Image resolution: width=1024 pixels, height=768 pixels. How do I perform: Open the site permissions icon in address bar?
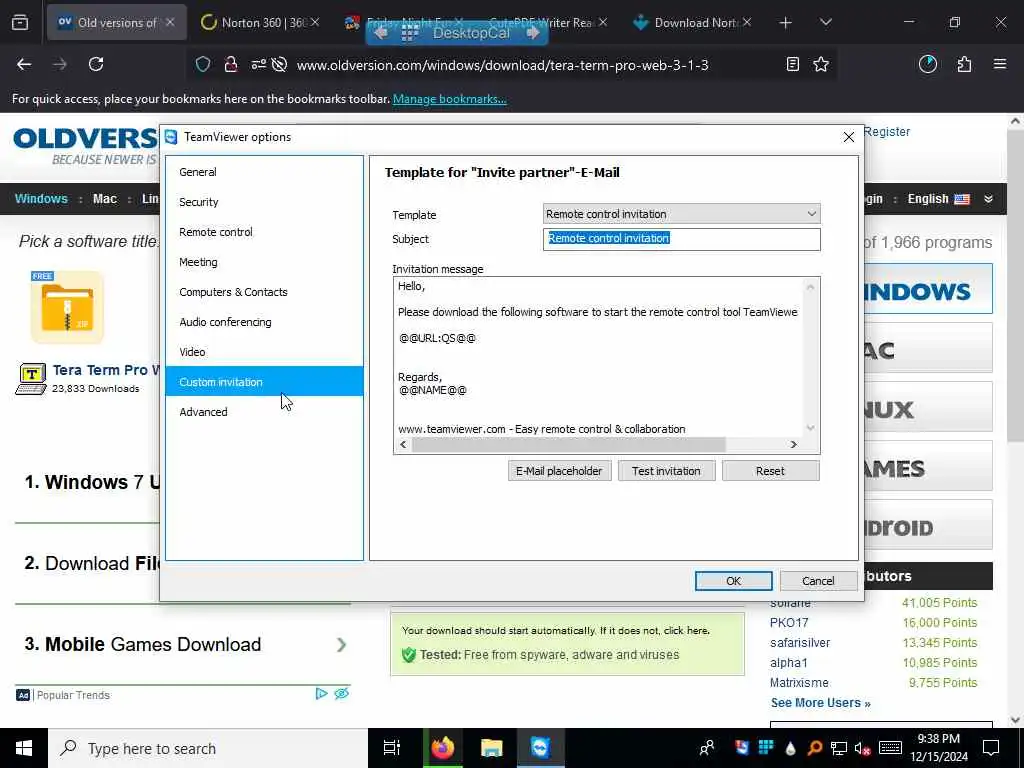pyautogui.click(x=259, y=64)
